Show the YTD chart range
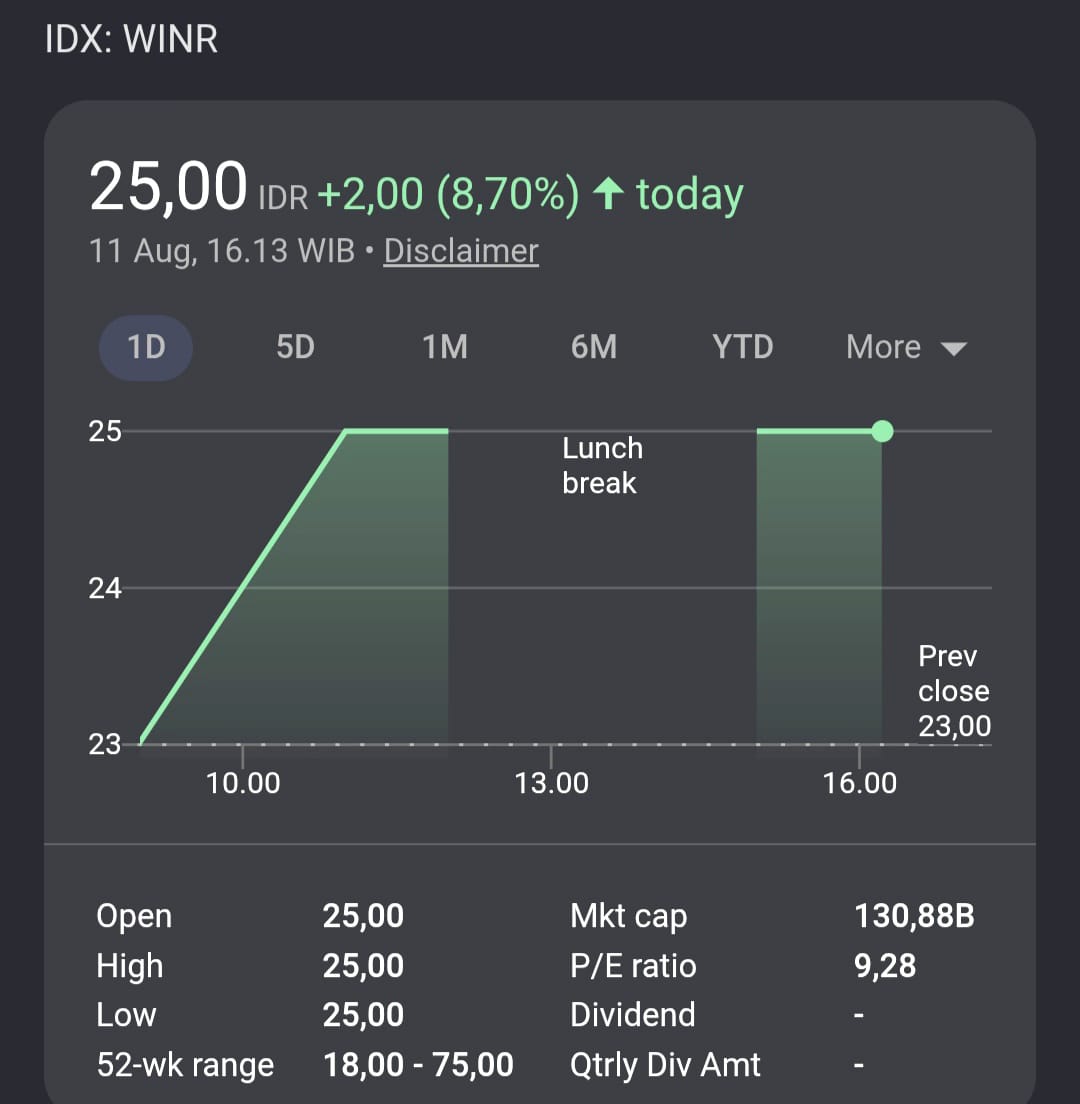 point(743,348)
